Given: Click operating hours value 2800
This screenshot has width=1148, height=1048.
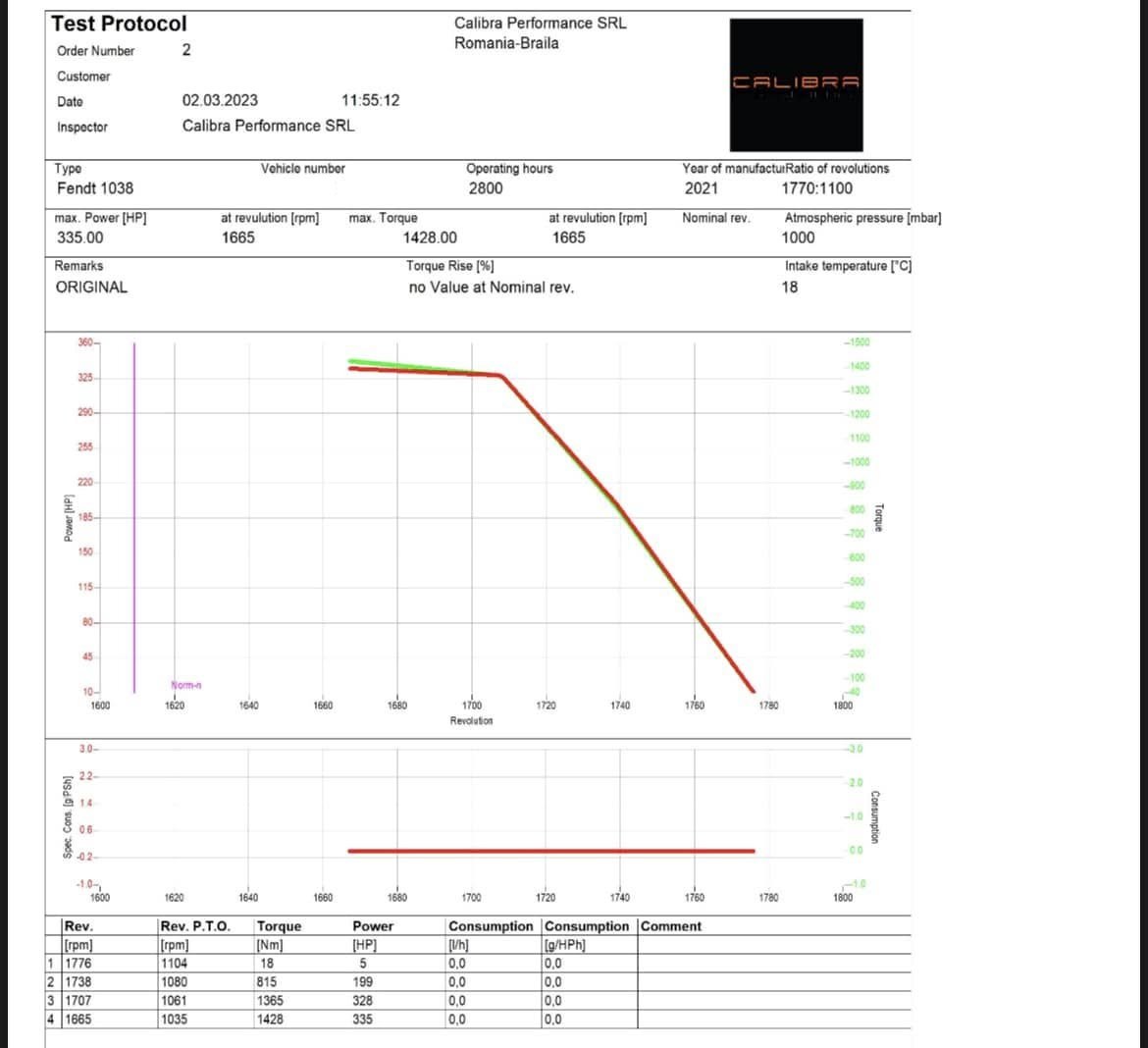Looking at the screenshot, I should (486, 188).
